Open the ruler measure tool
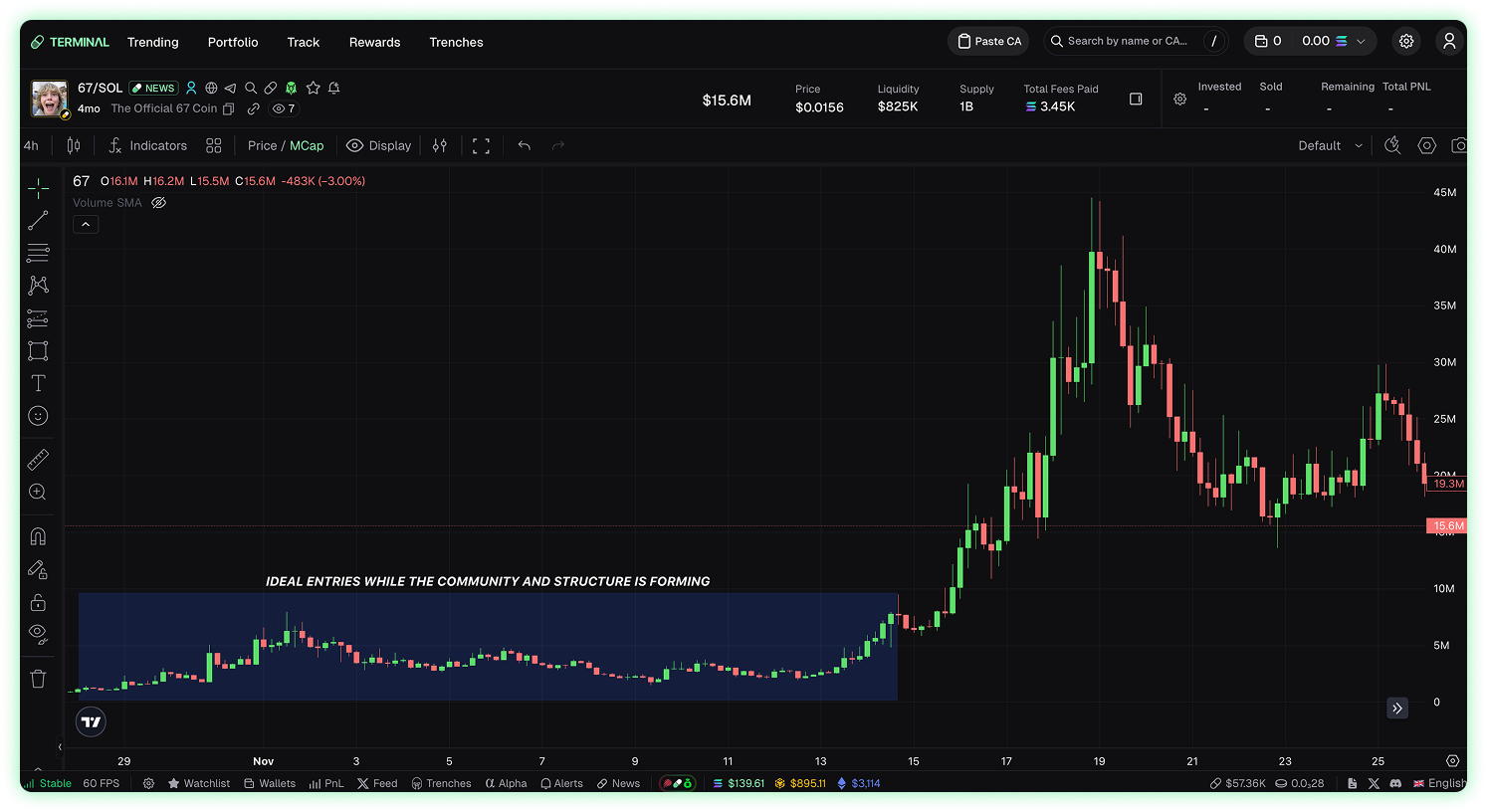The image size is (1487, 812). (38, 459)
